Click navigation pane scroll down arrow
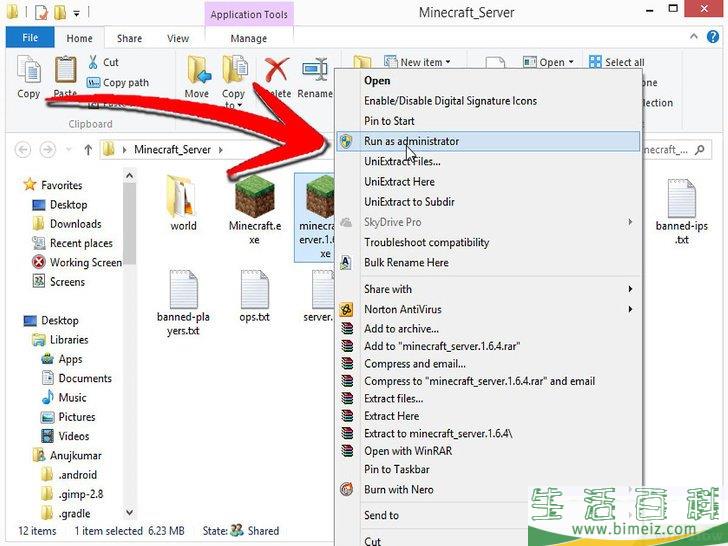Image resolution: width=728 pixels, height=546 pixels. point(130,512)
